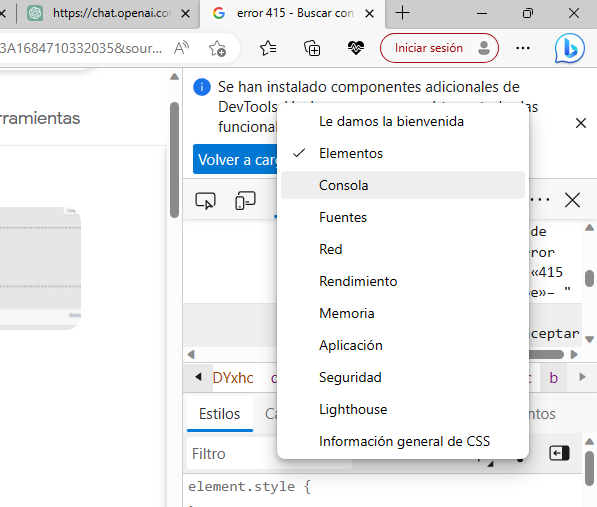Viewport: 597px width, 507px height.
Task: Dismiss the DevTools components notification
Action: 581,123
